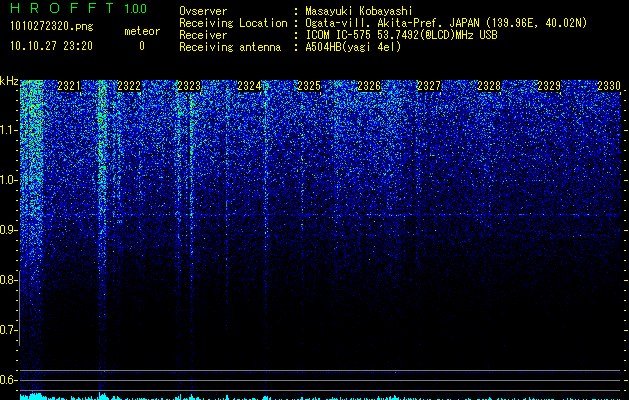Image resolution: width=629 pixels, height=400 pixels.
Task: Click the 0.6 kHz axis label
Action: pyautogui.click(x=9, y=380)
